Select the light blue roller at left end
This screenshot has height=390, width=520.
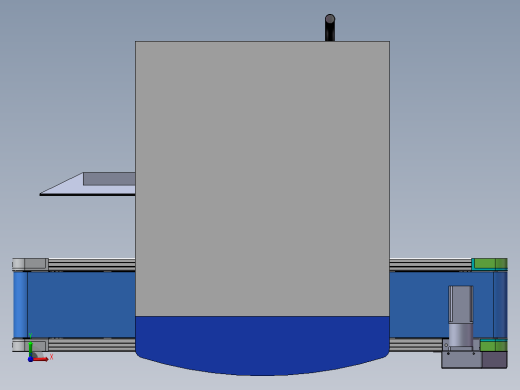tap(20, 304)
